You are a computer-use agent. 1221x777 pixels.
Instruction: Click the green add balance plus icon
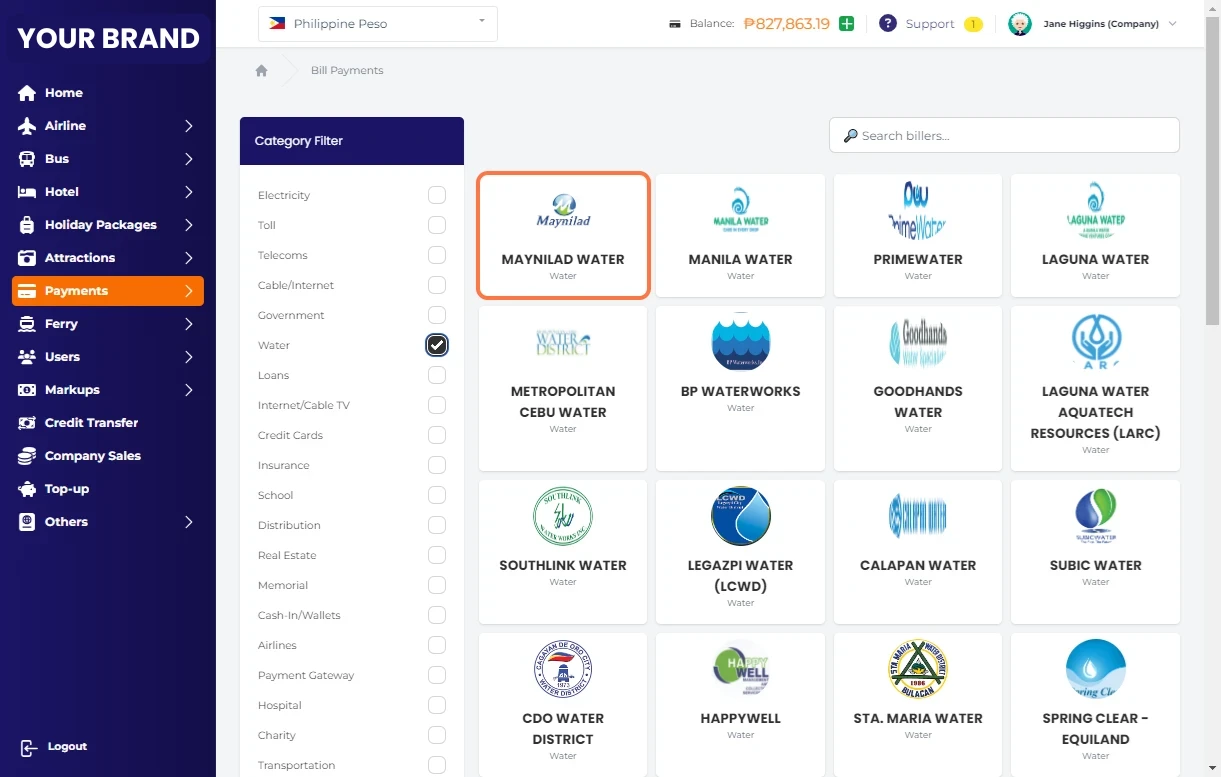pos(847,24)
